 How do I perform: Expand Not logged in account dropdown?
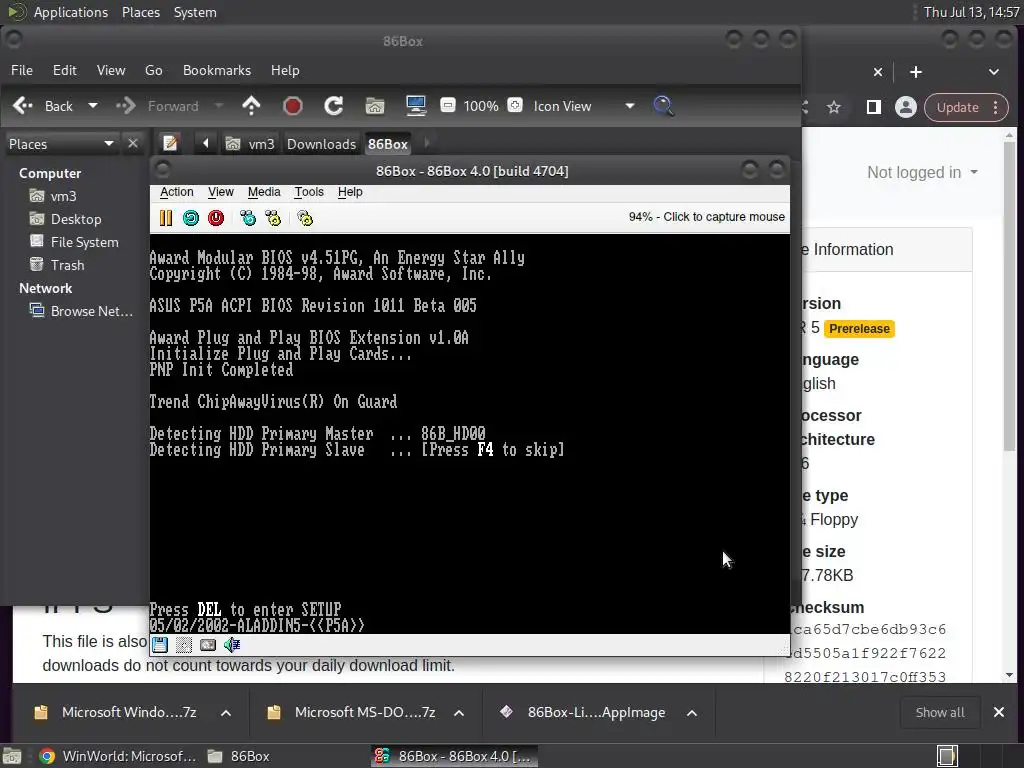(x=922, y=172)
